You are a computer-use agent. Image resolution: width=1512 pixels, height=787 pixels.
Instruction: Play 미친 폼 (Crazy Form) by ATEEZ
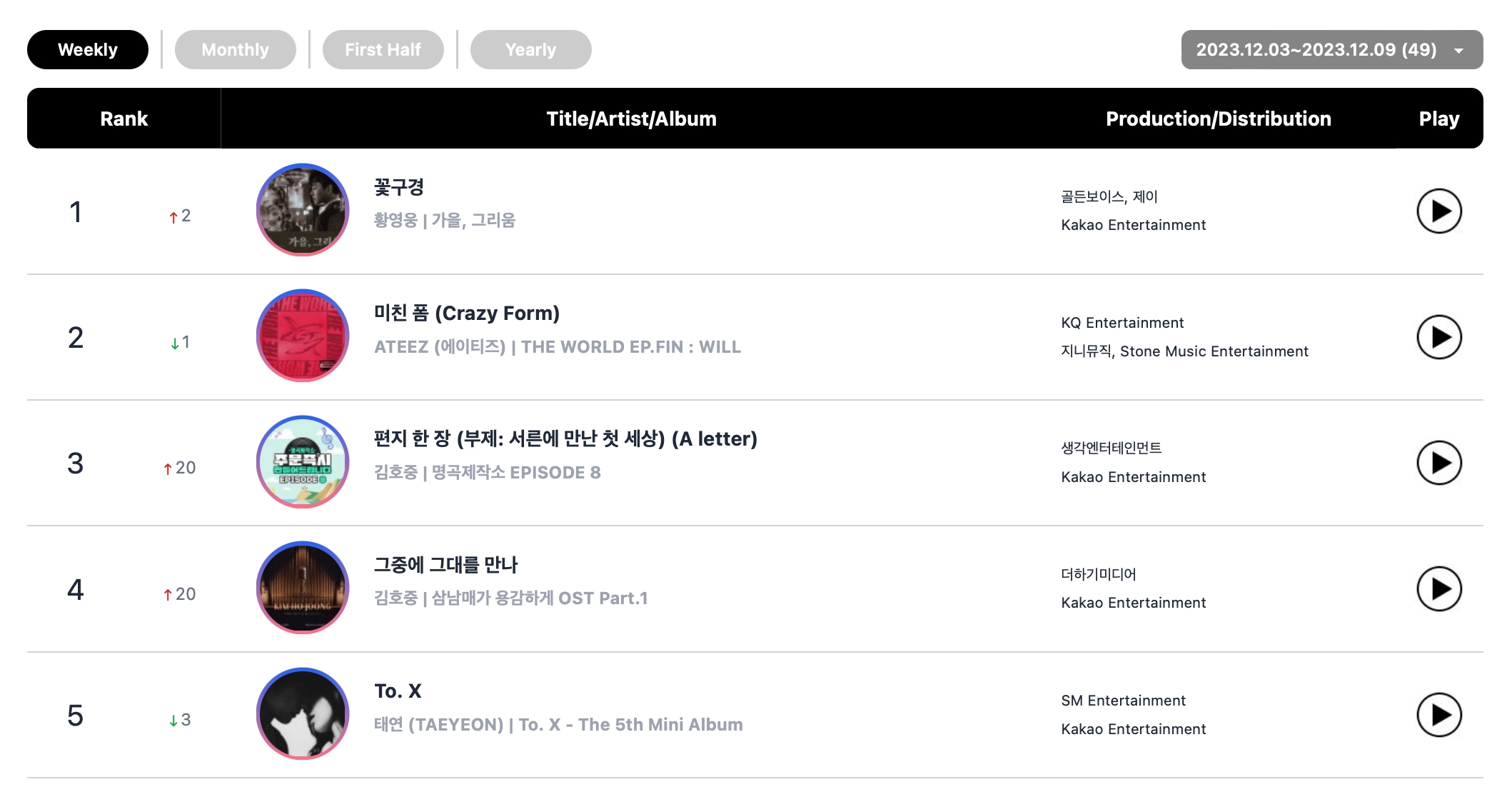coord(1438,337)
